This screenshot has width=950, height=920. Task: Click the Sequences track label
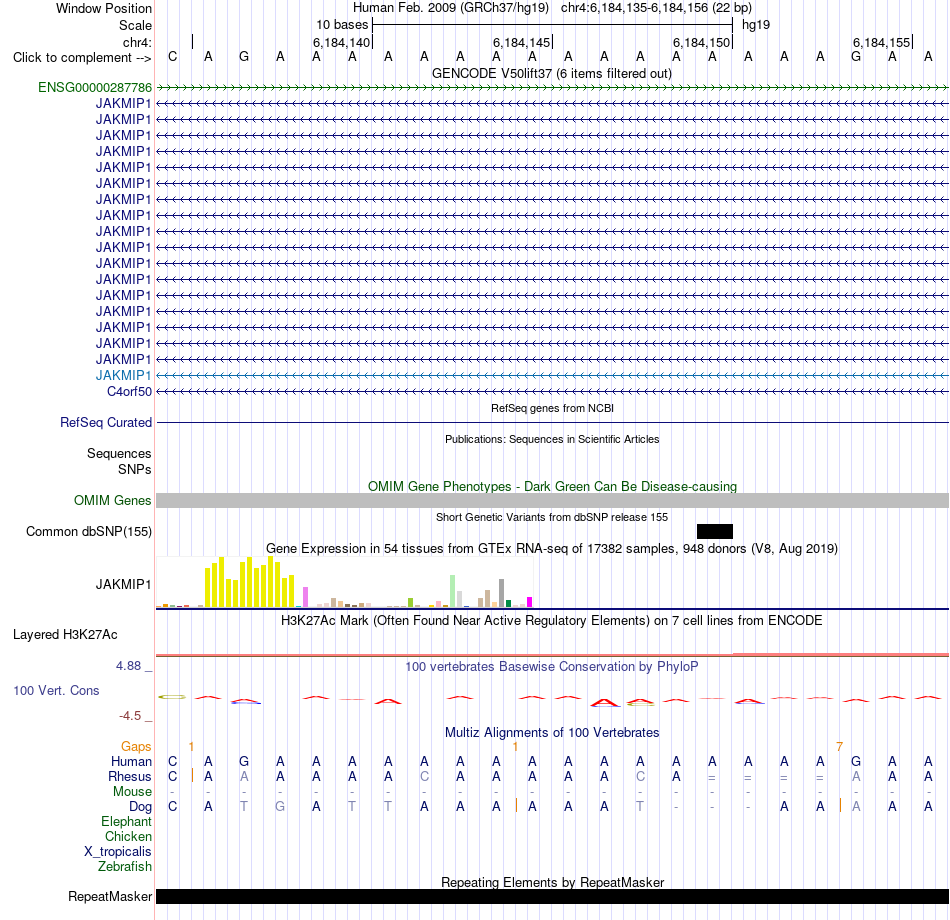[119, 453]
